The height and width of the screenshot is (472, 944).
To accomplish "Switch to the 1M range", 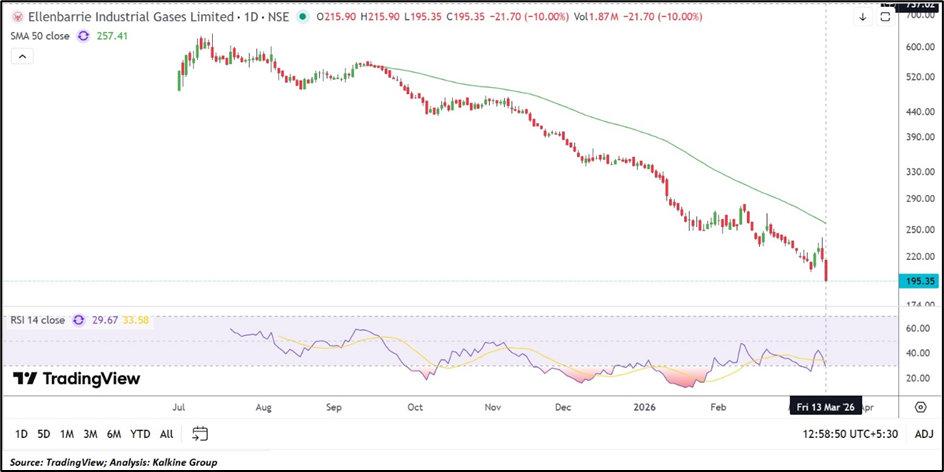I will pyautogui.click(x=68, y=434).
